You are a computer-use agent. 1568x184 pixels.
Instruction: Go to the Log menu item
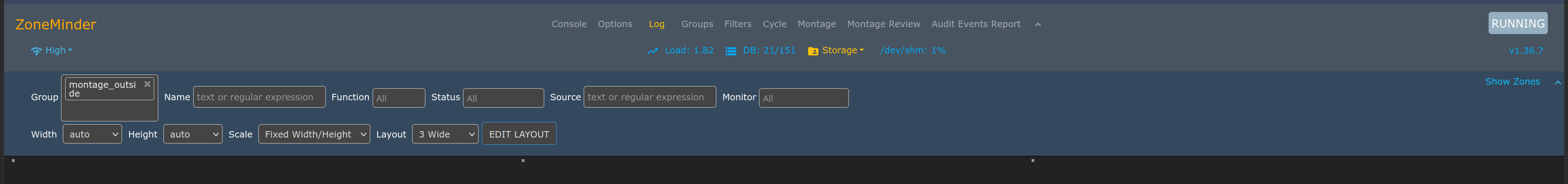(x=656, y=24)
